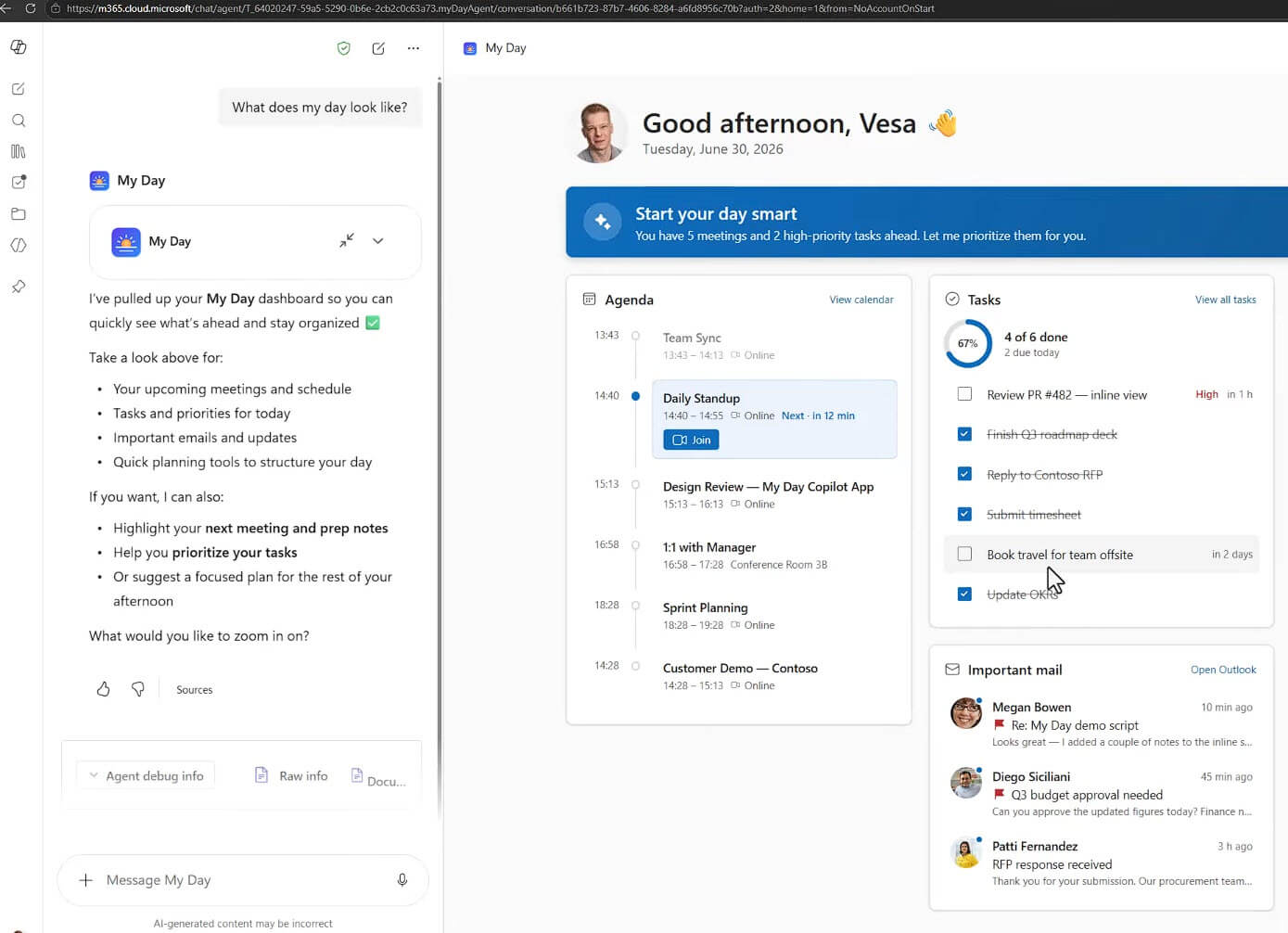Focus the Message My Day input field

pos(243,880)
